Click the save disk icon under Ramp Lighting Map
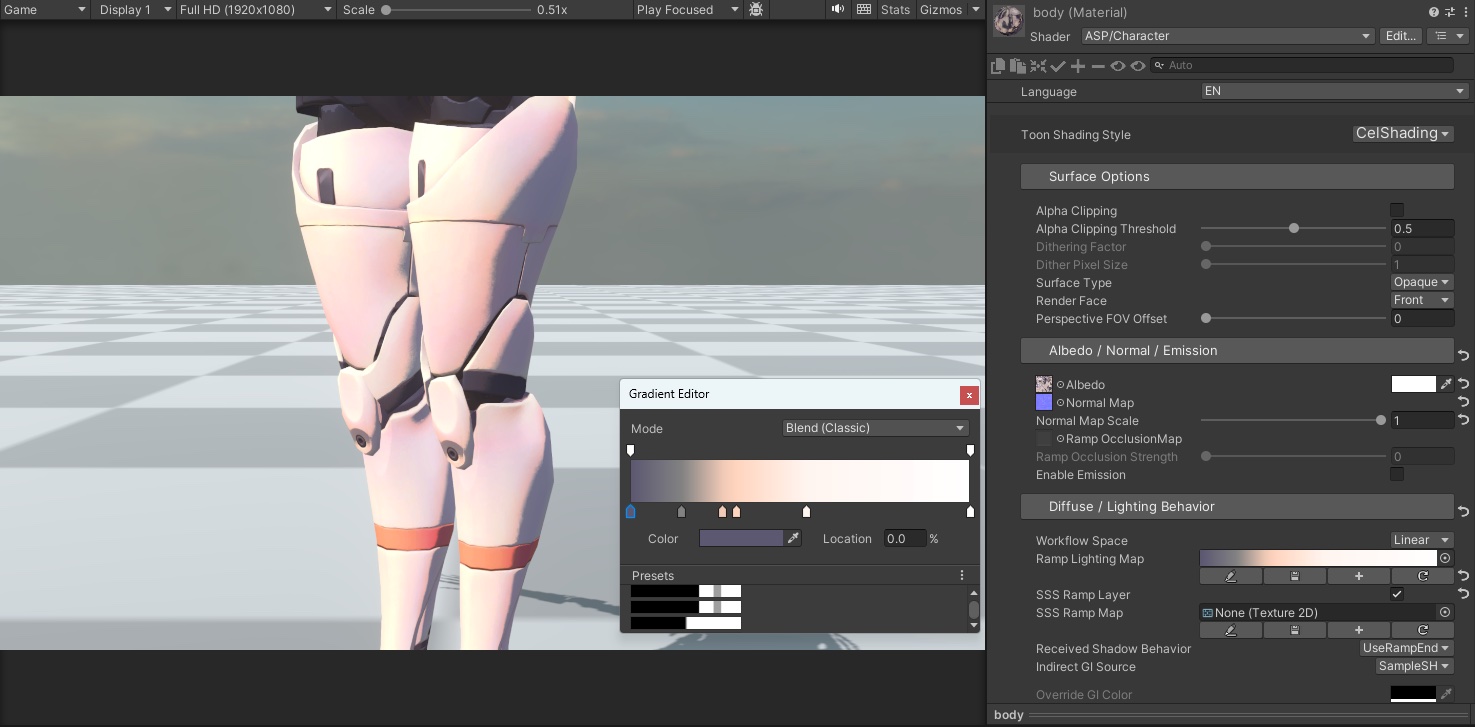Viewport: 1475px width, 727px height. tap(1294, 577)
